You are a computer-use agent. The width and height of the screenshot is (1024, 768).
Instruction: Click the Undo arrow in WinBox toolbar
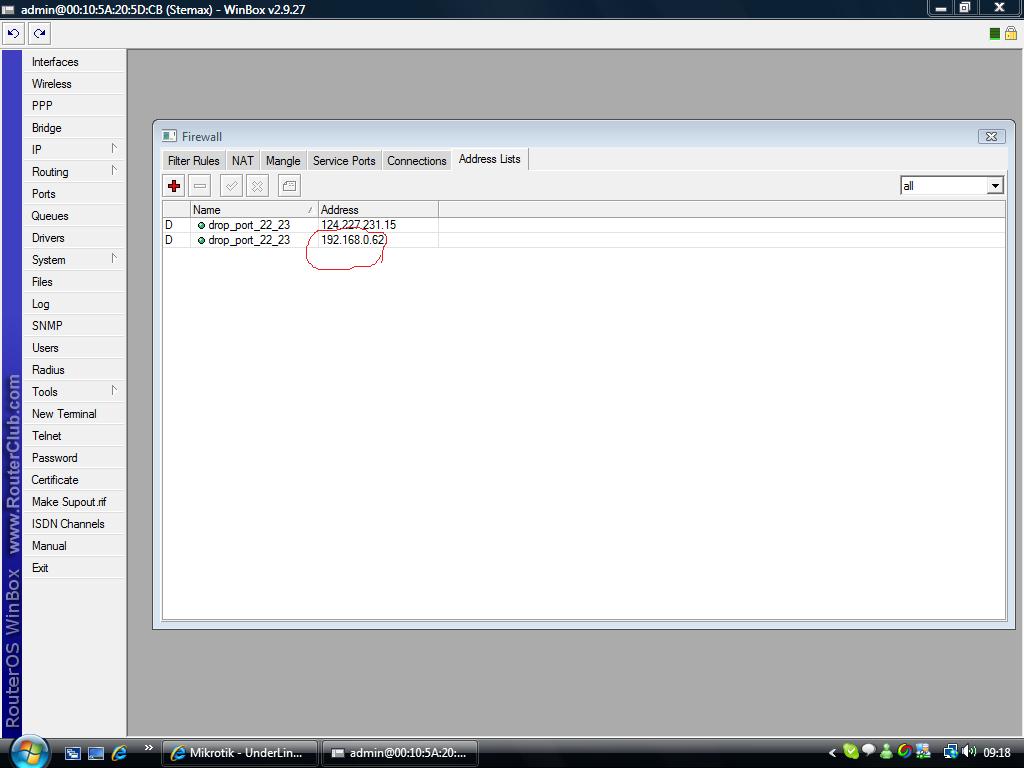(13, 33)
